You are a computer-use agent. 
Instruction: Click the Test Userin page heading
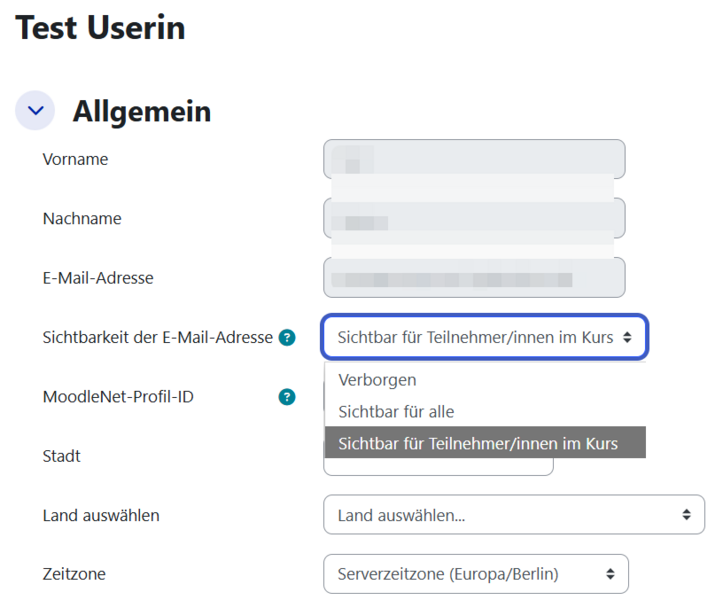tap(100, 27)
